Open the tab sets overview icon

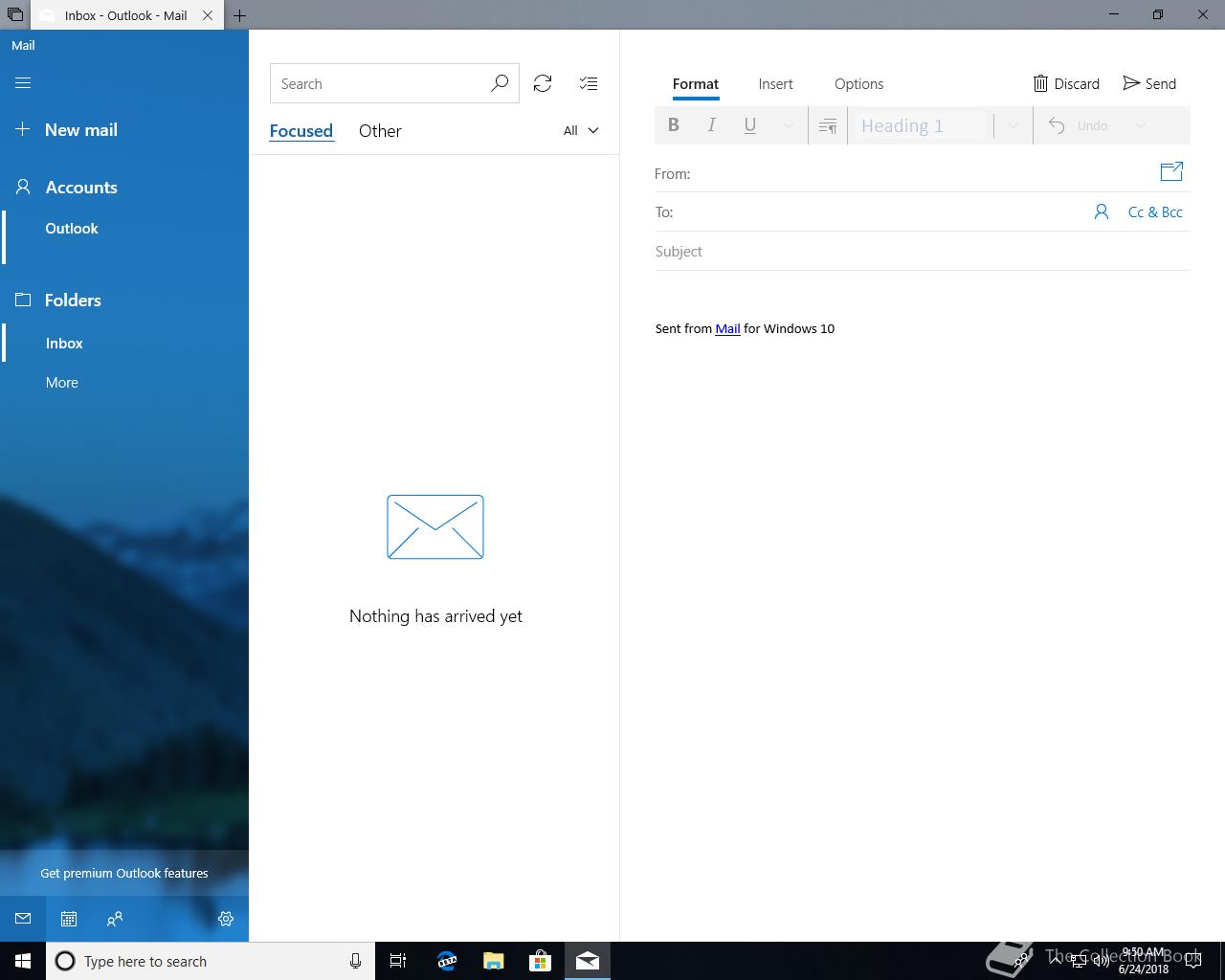click(14, 15)
